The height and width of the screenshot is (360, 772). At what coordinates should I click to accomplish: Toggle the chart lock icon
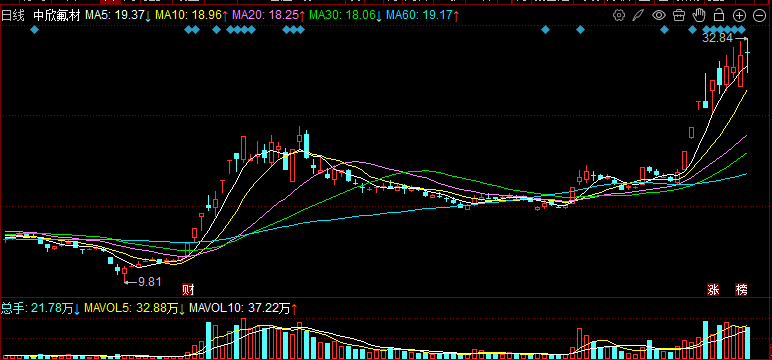719,15
